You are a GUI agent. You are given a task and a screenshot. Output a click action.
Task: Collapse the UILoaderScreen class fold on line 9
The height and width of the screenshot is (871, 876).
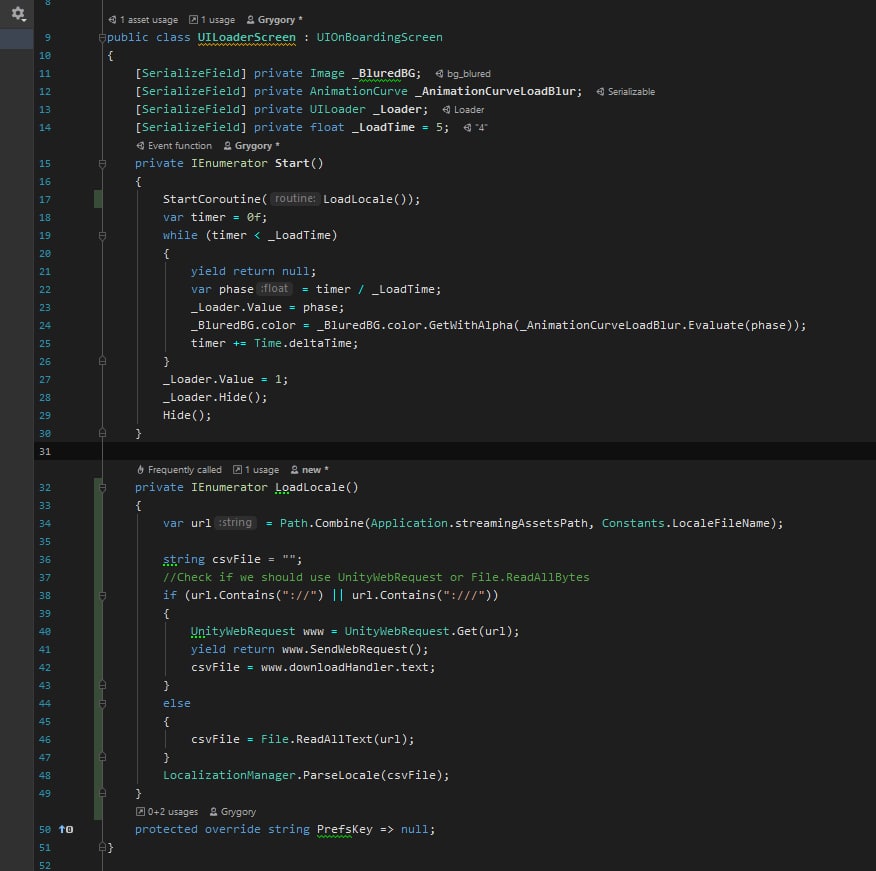pyautogui.click(x=102, y=37)
